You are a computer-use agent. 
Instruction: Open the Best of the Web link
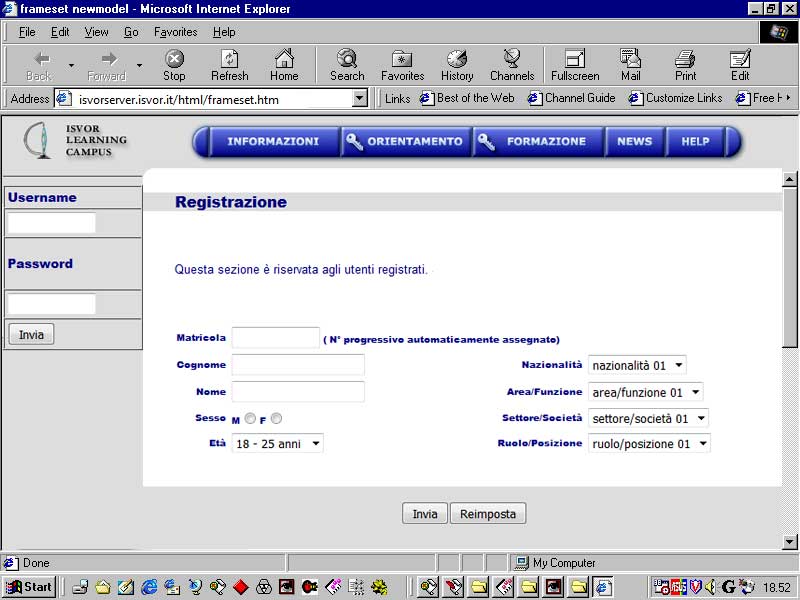click(467, 98)
